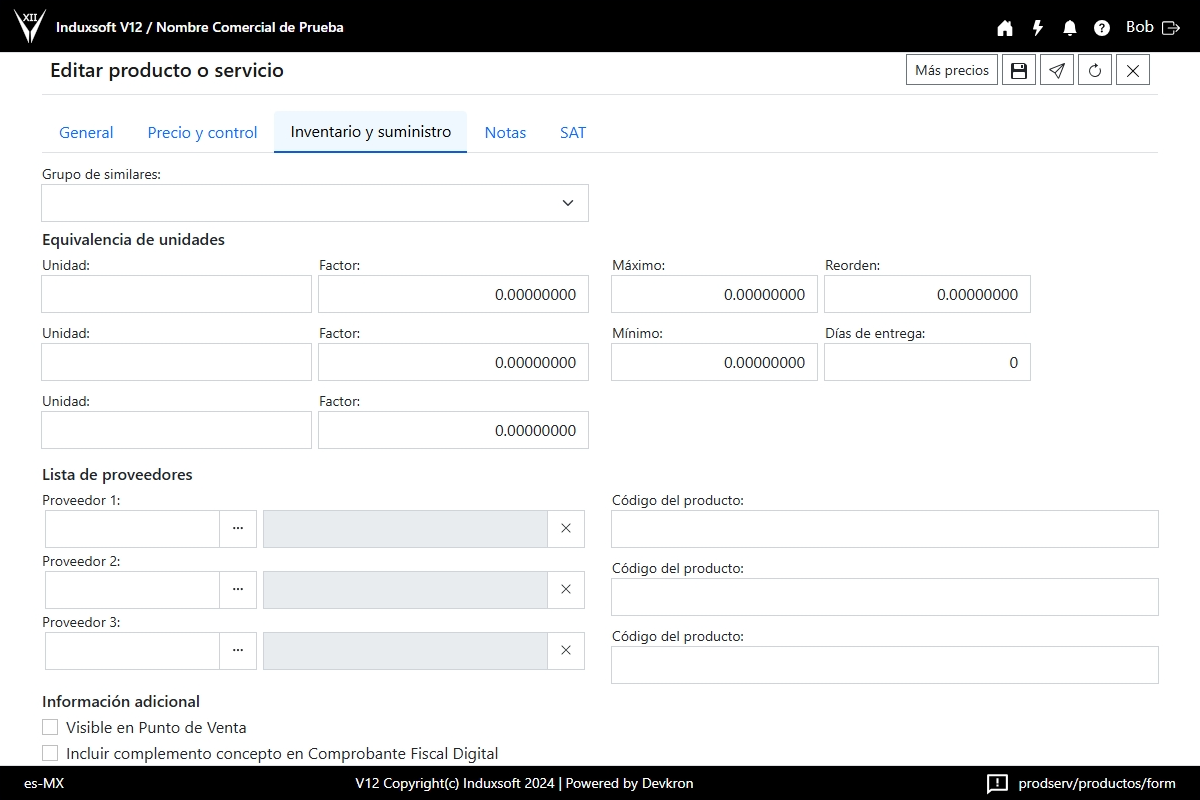1200x800 pixels.
Task: Click the help question mark icon
Action: point(1102,28)
